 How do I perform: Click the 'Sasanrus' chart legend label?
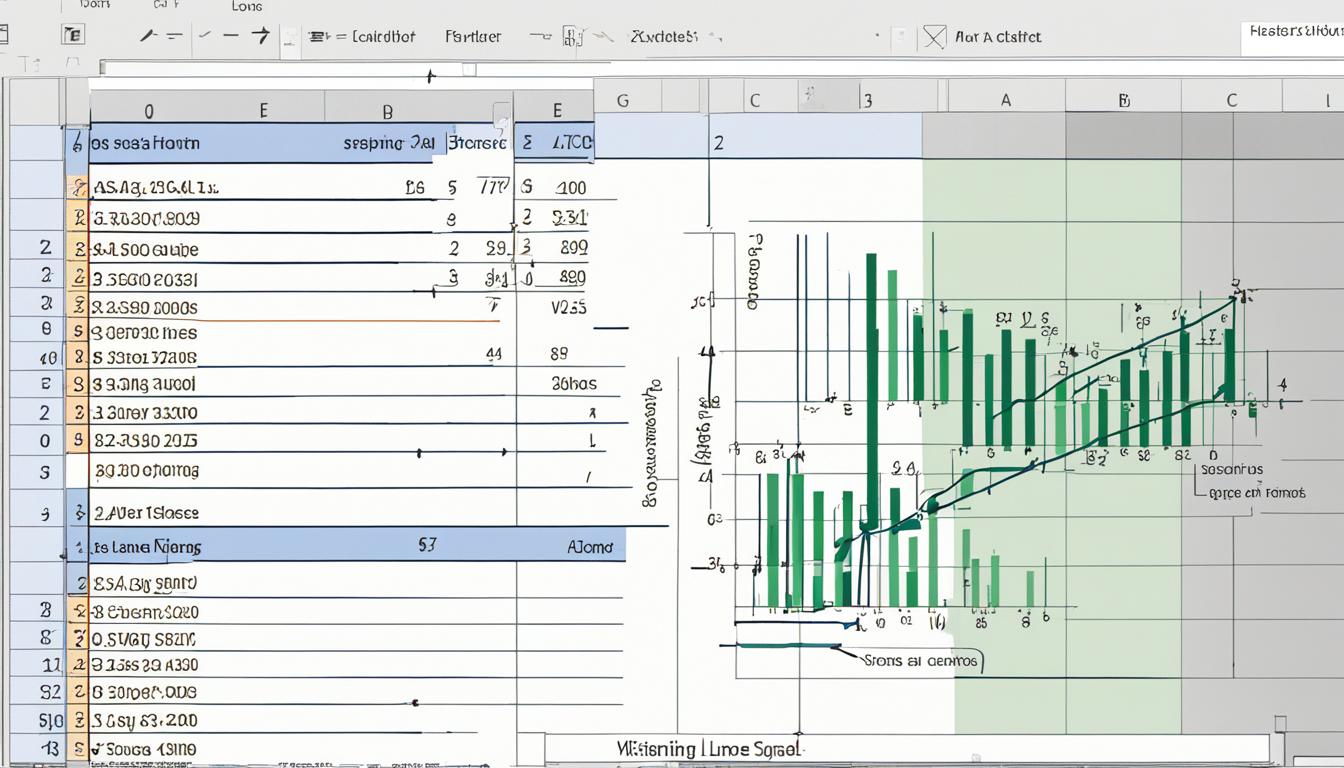pyautogui.click(x=1231, y=469)
